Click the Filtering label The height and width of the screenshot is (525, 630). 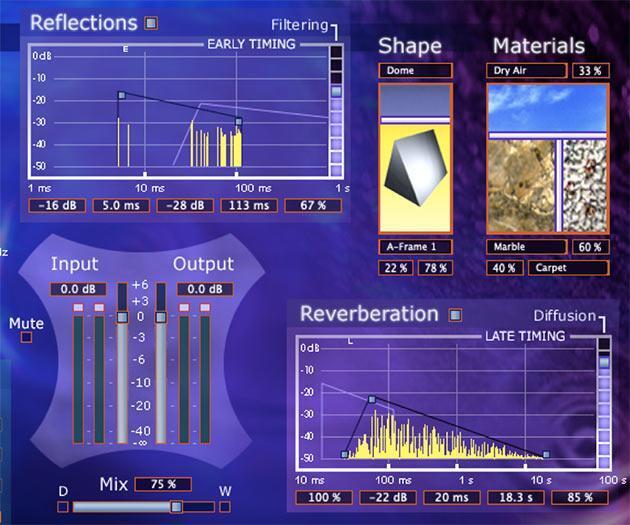300,25
